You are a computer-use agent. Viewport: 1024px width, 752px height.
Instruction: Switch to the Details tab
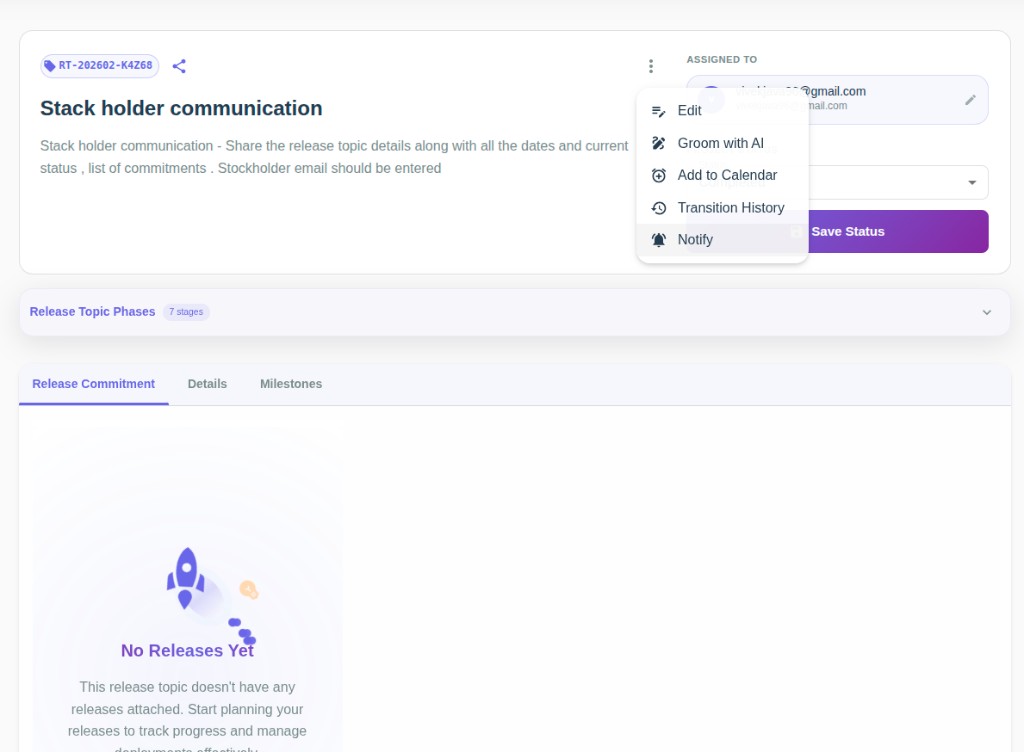pos(207,383)
